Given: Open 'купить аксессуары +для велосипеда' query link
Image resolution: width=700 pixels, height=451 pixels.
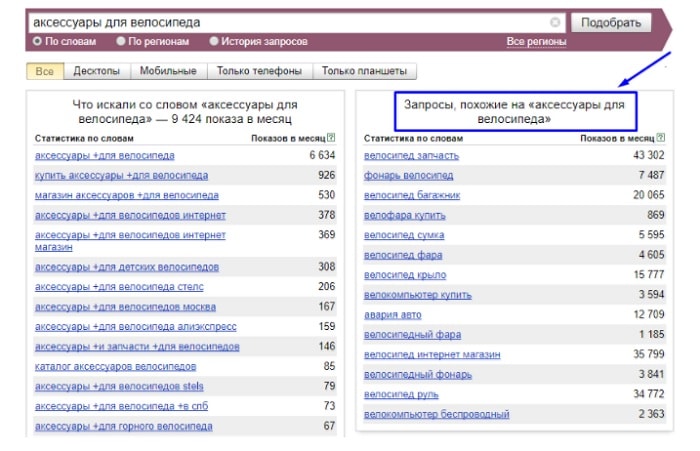Looking at the screenshot, I should coord(122,175).
